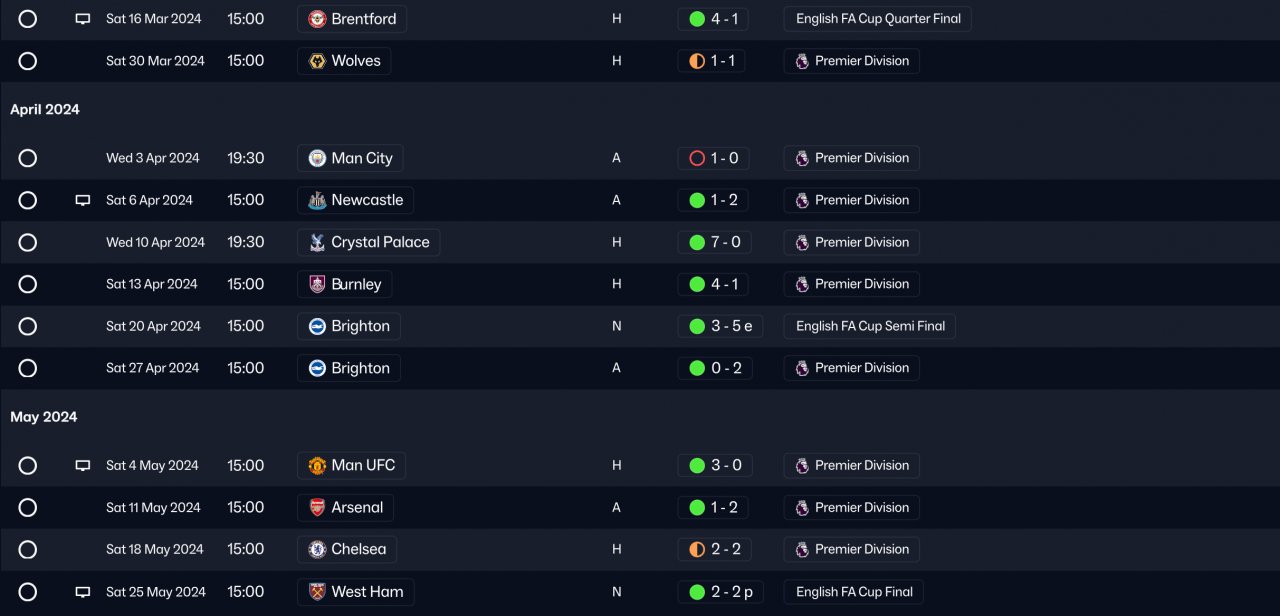1280x616 pixels.
Task: Click the Brentford club badge icon
Action: pyautogui.click(x=317, y=19)
